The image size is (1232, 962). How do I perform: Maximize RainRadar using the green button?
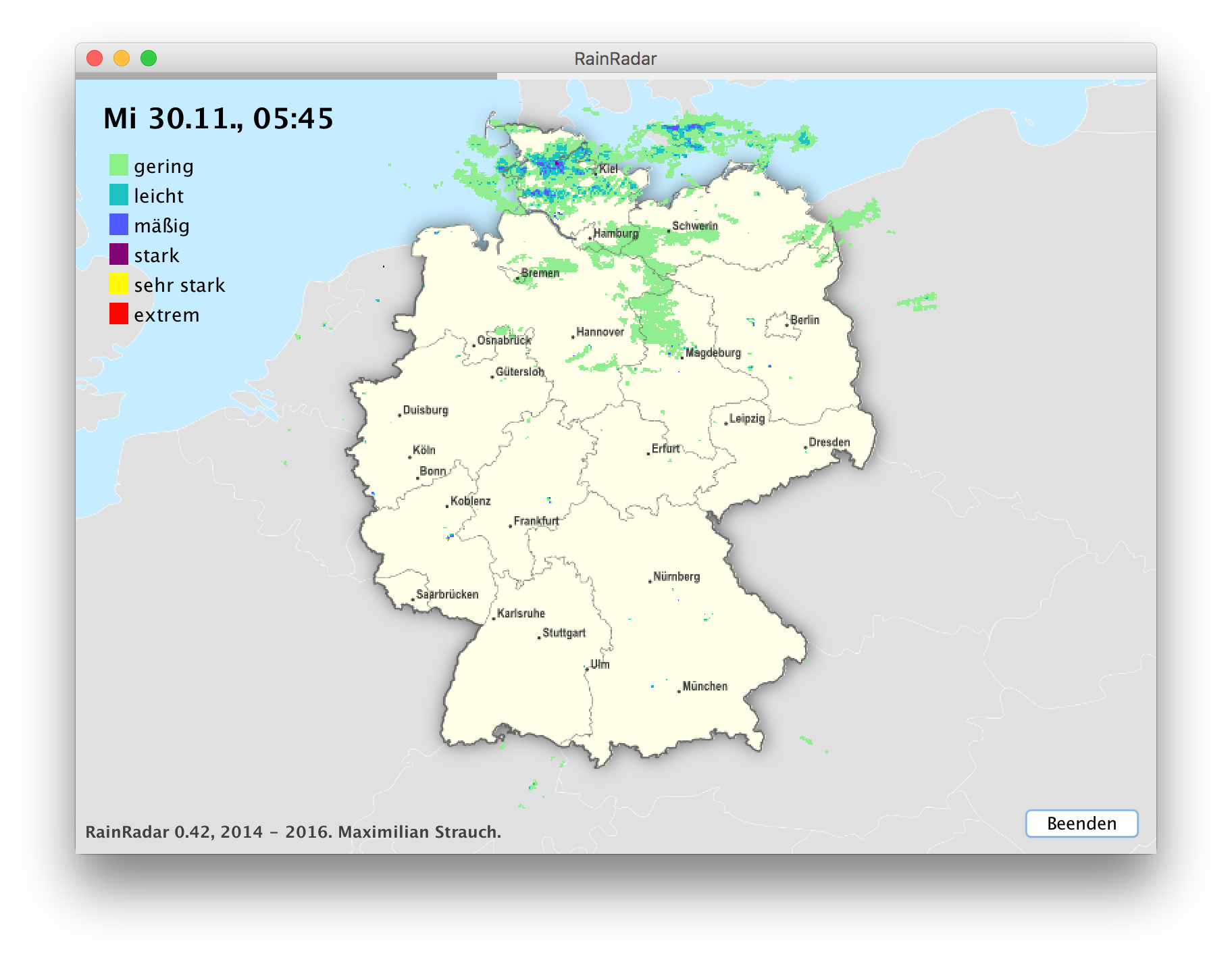[149, 59]
